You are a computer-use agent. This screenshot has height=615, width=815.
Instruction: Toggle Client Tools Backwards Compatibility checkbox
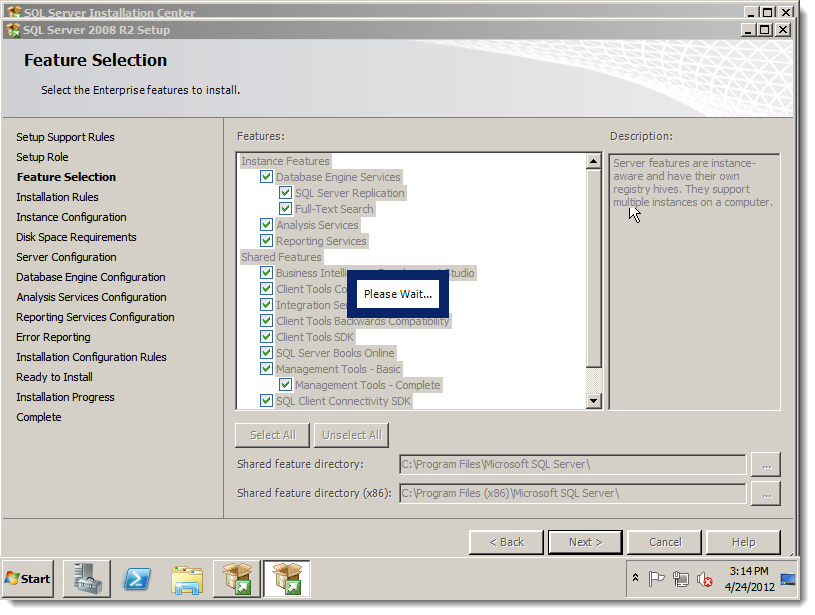(x=266, y=321)
